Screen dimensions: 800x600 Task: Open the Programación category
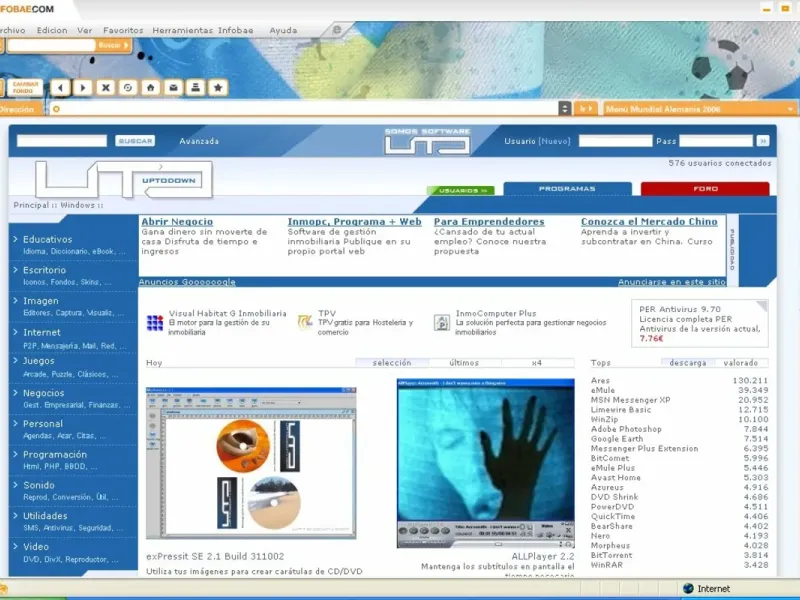(55, 454)
